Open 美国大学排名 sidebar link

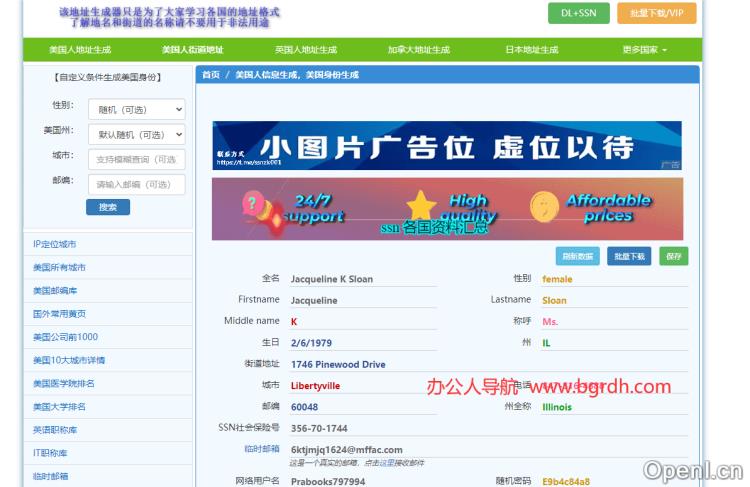pos(59,407)
